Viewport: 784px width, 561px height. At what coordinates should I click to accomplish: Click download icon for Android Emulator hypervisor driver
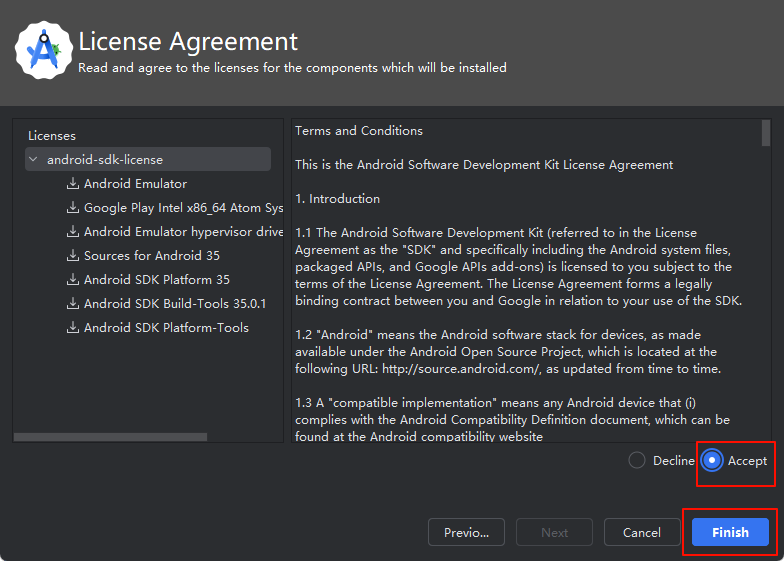click(72, 232)
